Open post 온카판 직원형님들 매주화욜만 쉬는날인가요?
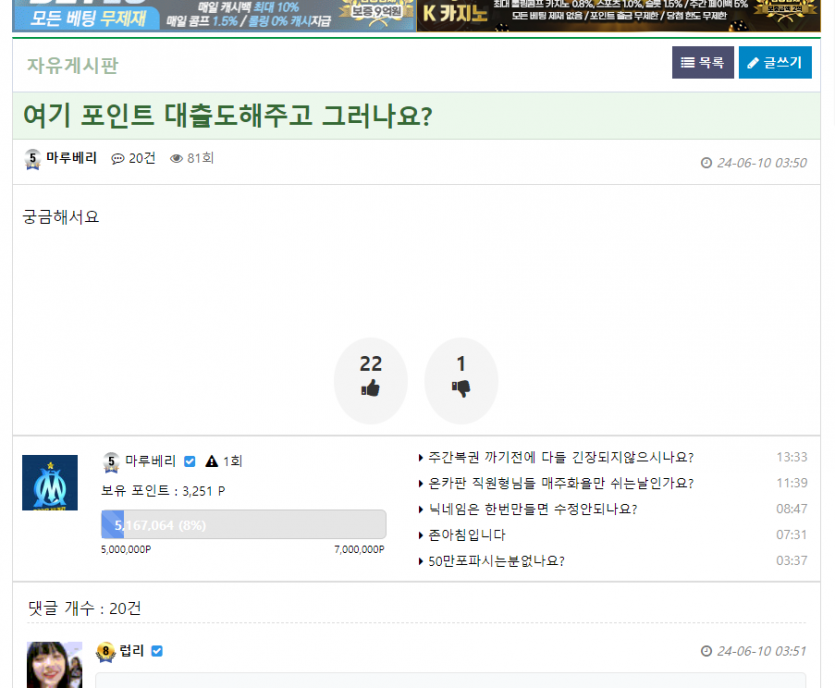835x688 pixels. (561, 484)
